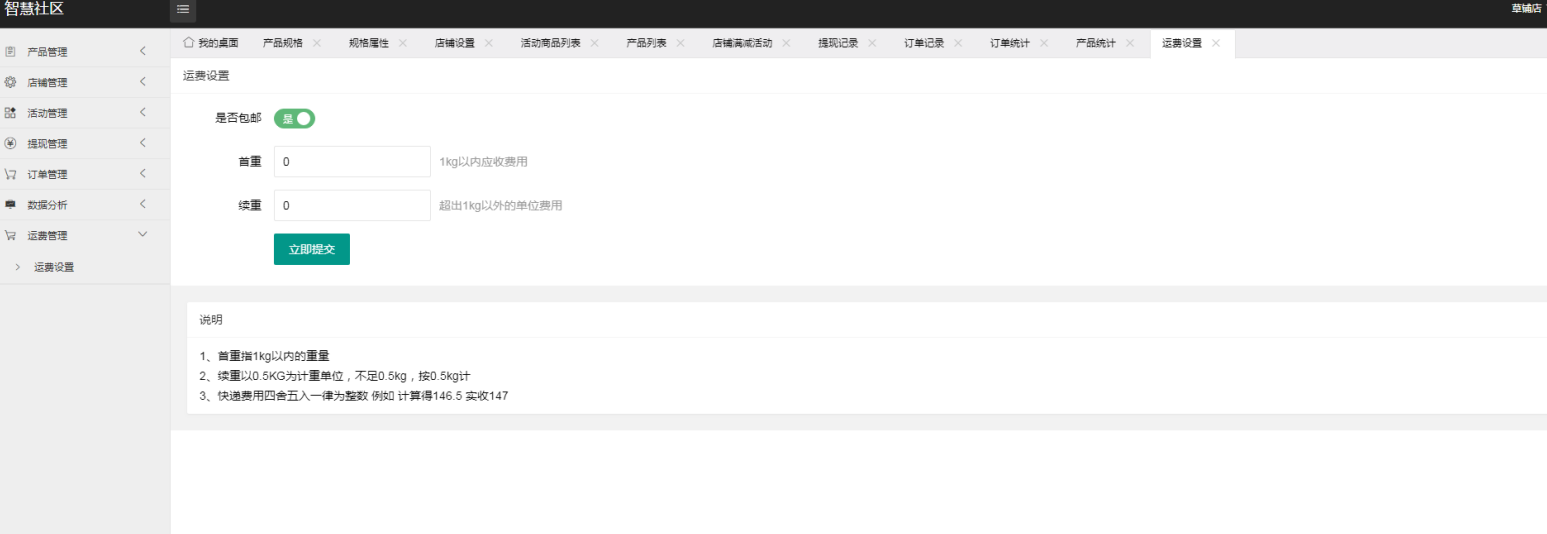Close the 产品规格 tab
This screenshot has height=534, width=1547.
(x=317, y=44)
